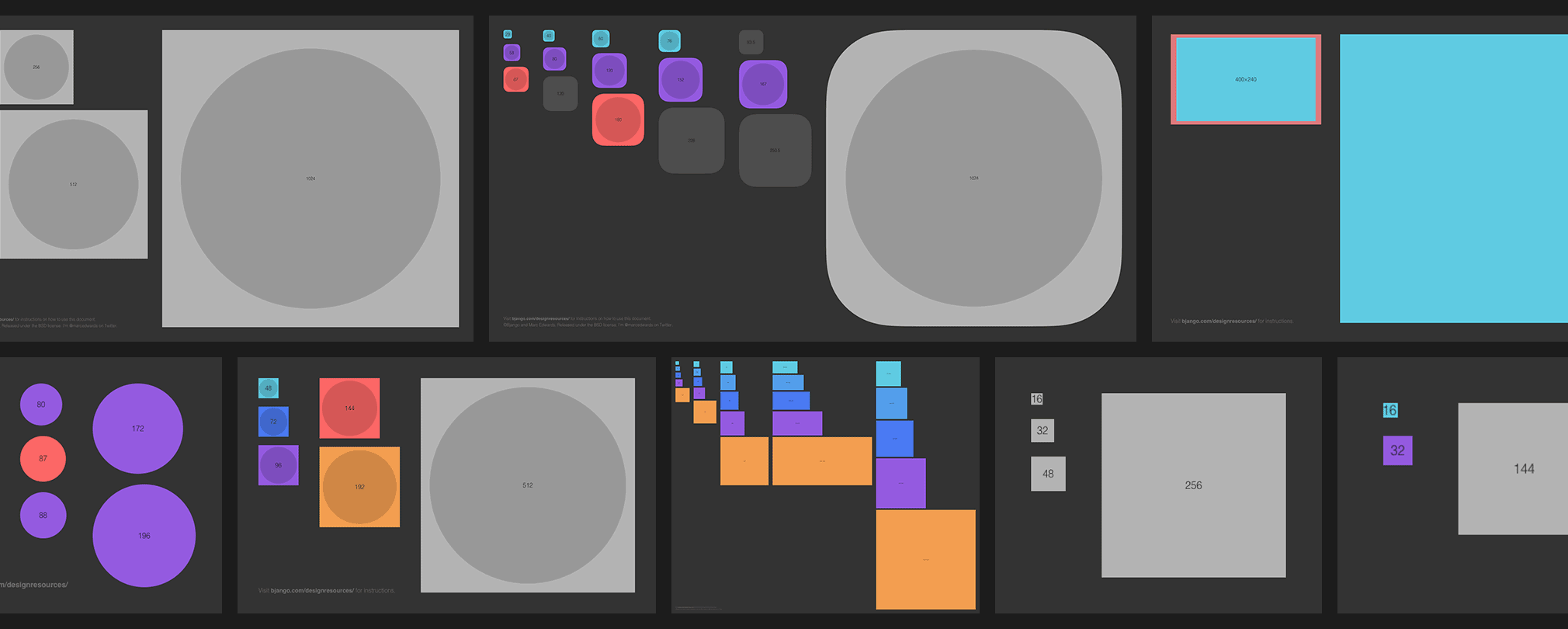Select the purple circle labeled 172
The height and width of the screenshot is (629, 1568).
(138, 429)
